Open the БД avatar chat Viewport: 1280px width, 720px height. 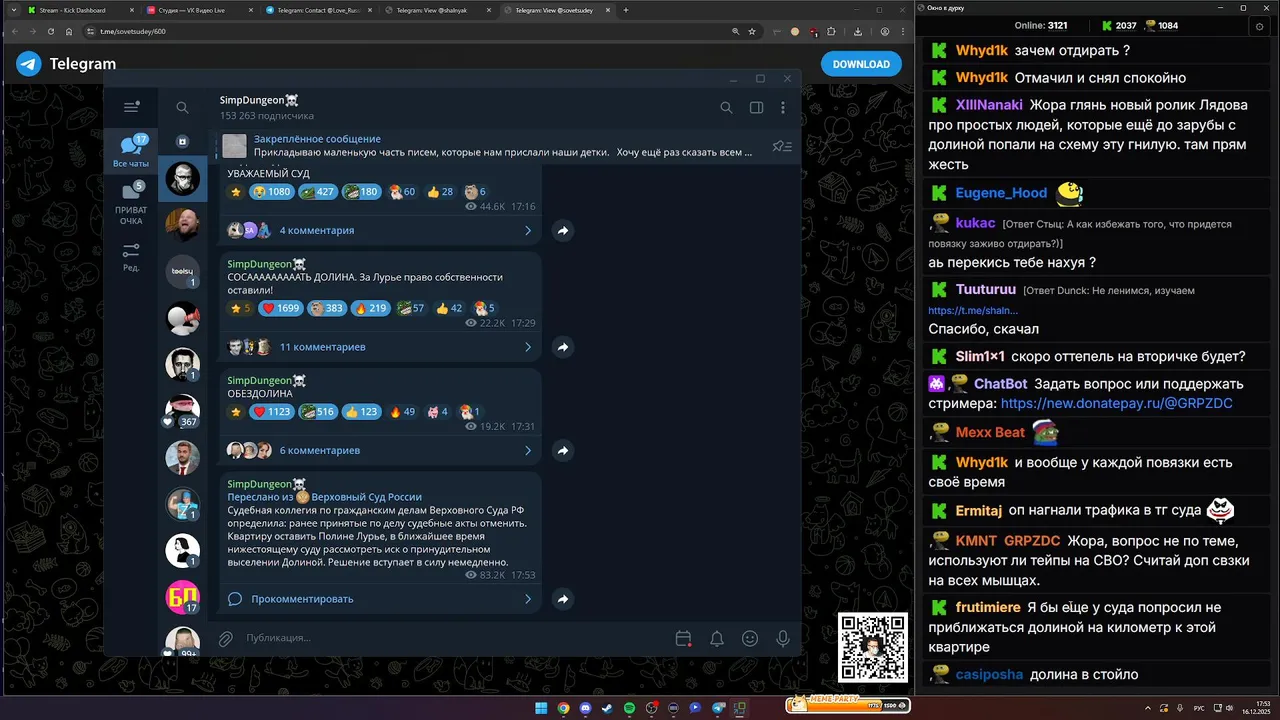point(182,597)
